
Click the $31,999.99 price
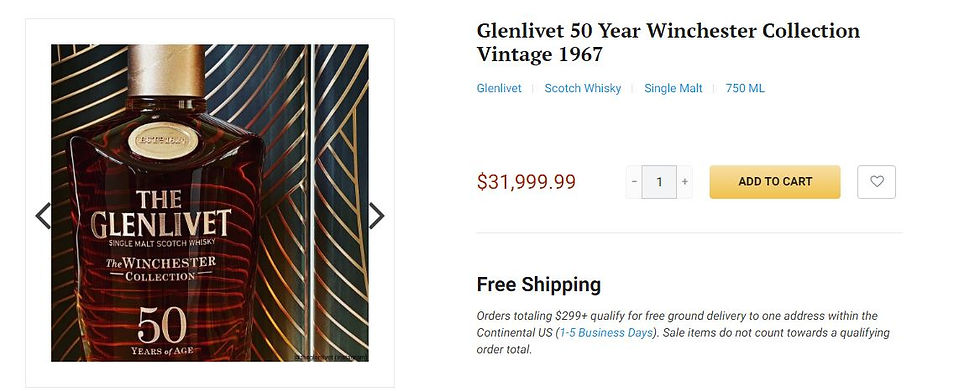(x=526, y=182)
